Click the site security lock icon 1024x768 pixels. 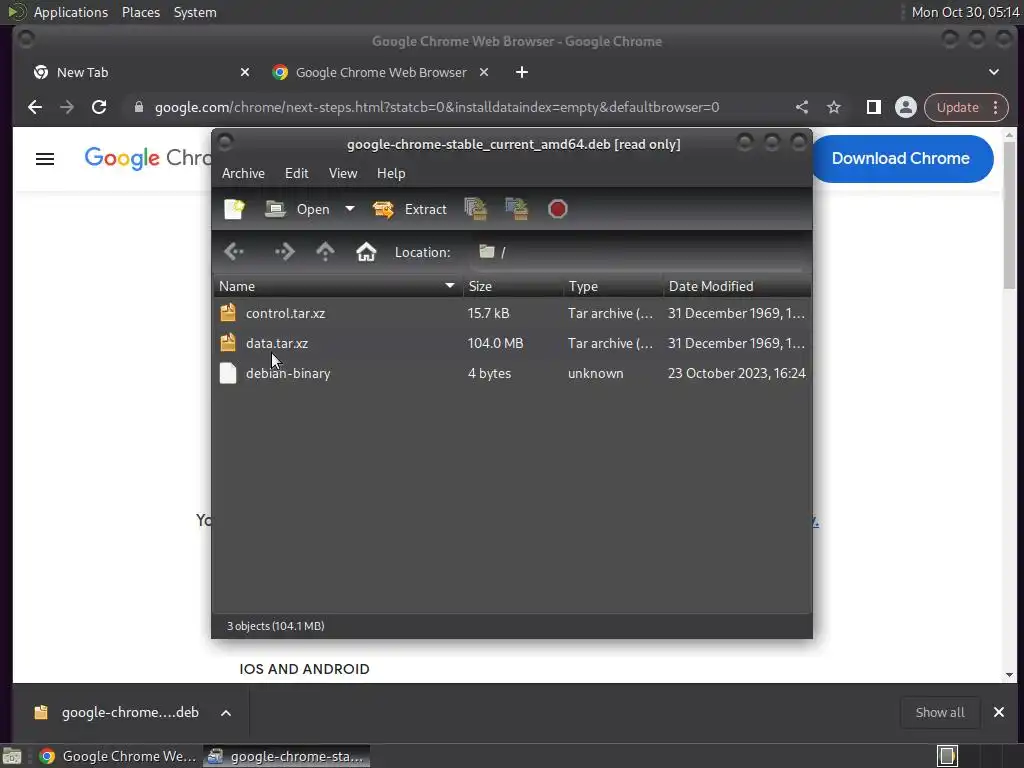[138, 107]
